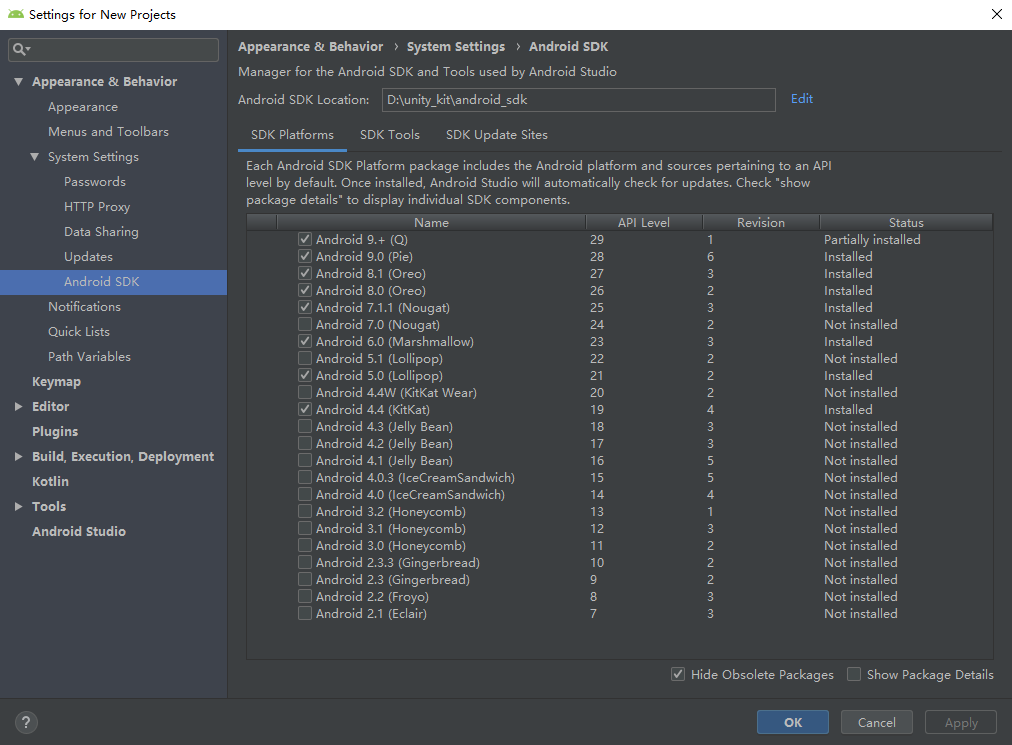
Task: Open Plugins settings
Action: pos(55,432)
